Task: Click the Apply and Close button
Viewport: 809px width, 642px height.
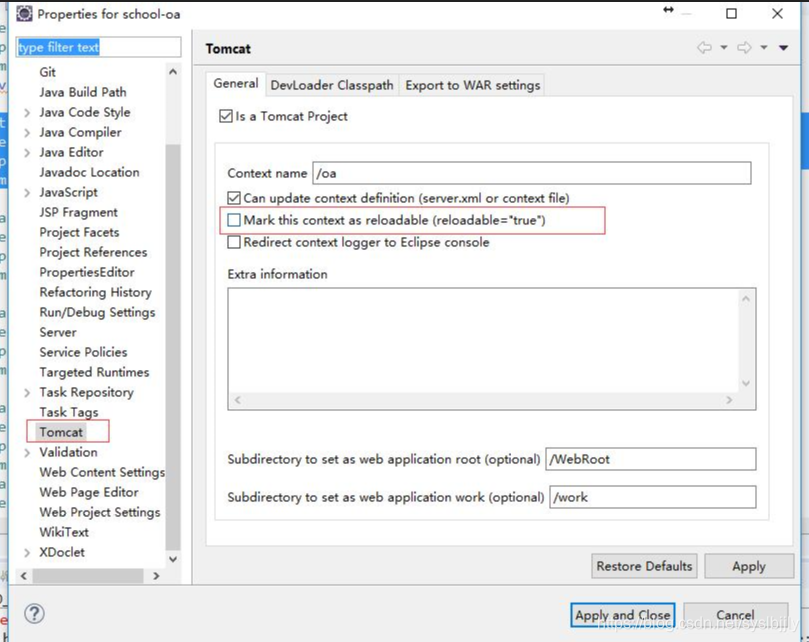Action: [622, 615]
